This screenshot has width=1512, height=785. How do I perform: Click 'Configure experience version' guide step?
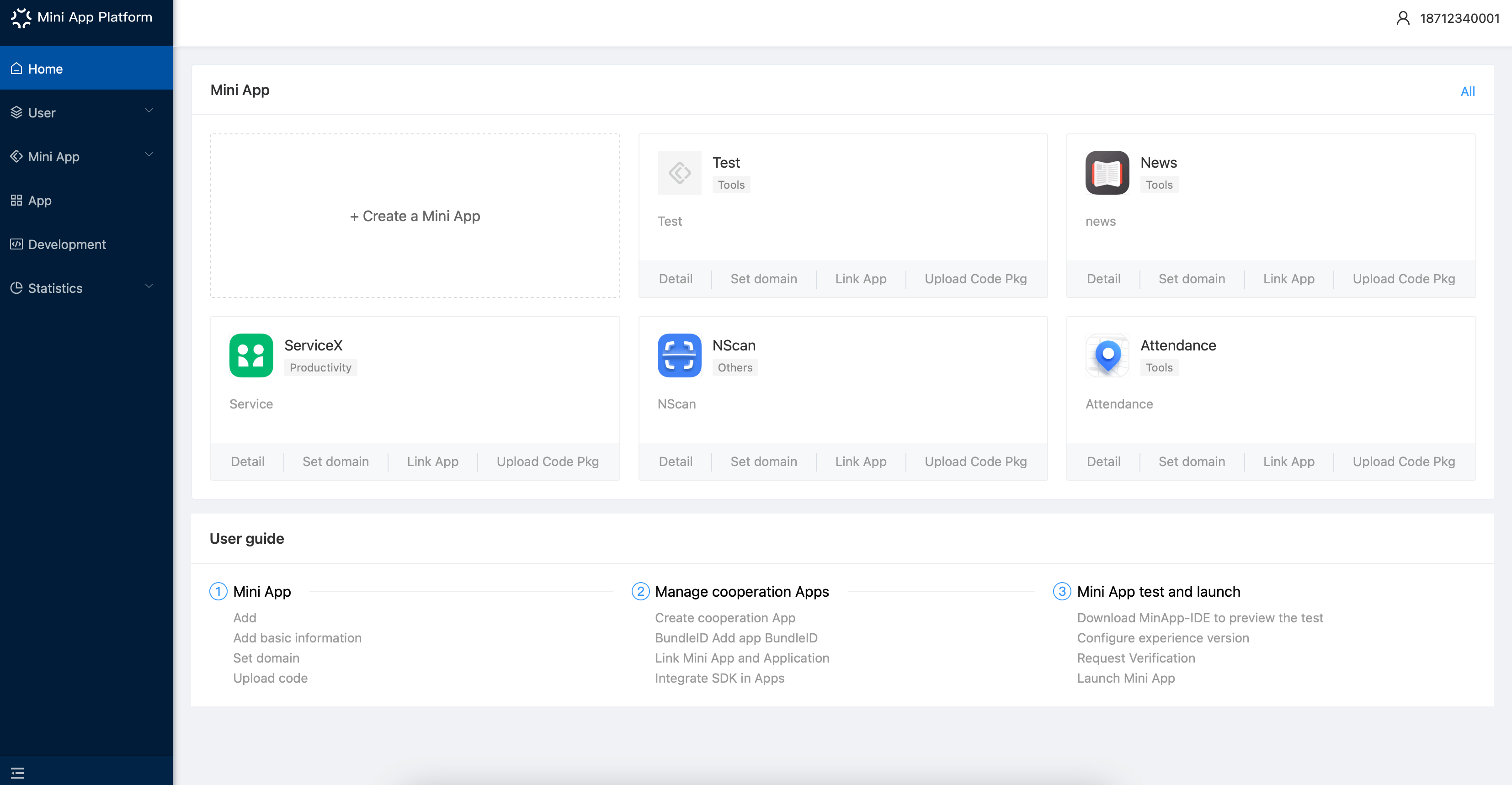pos(1163,638)
